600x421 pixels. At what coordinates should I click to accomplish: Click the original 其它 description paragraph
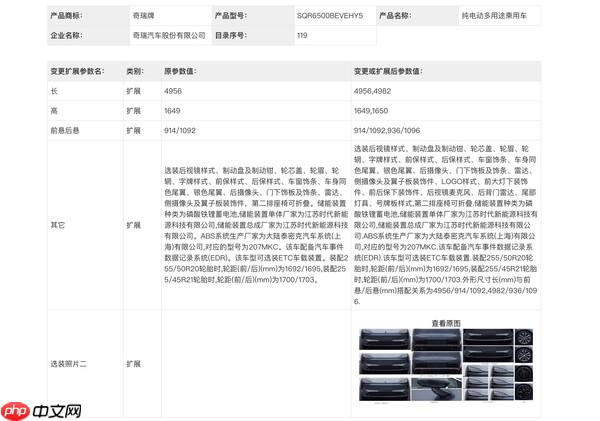point(256,225)
